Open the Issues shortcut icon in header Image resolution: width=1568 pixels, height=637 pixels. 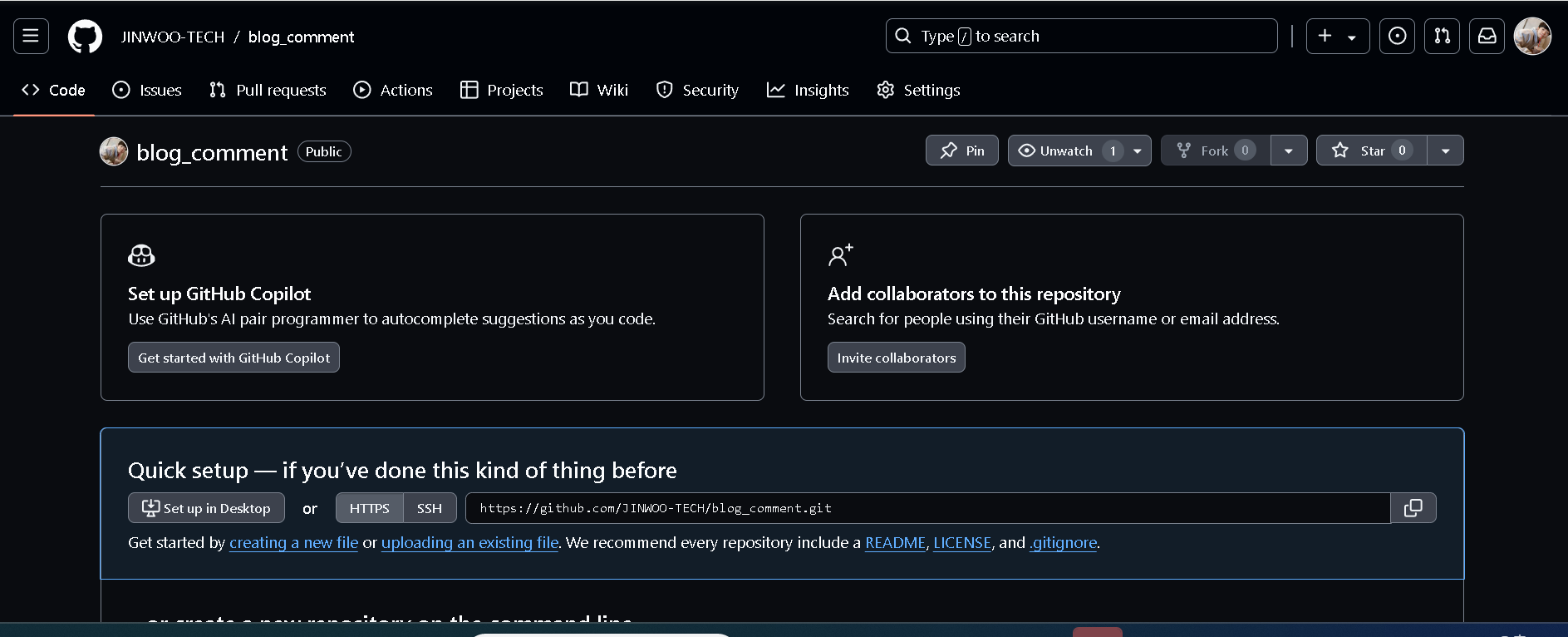coord(1397,36)
